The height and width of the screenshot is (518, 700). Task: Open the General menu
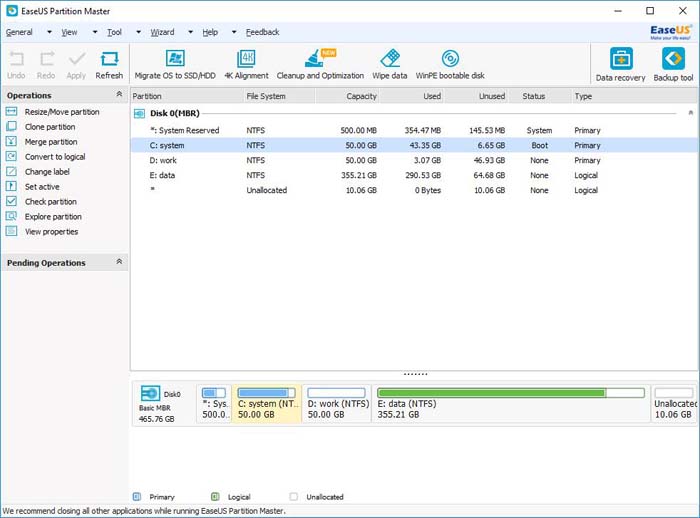tap(19, 32)
